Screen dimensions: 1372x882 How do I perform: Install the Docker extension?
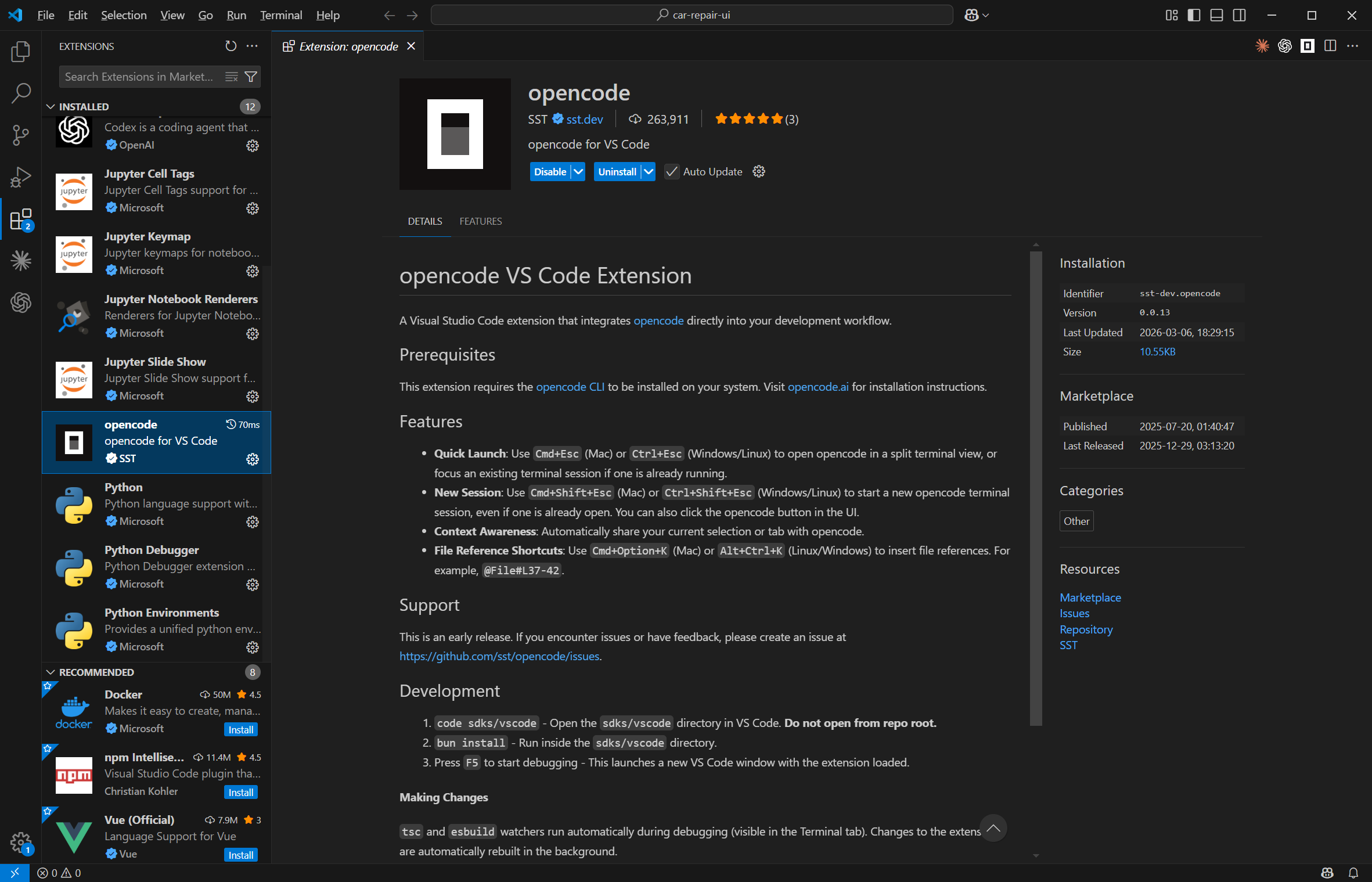pyautogui.click(x=240, y=729)
